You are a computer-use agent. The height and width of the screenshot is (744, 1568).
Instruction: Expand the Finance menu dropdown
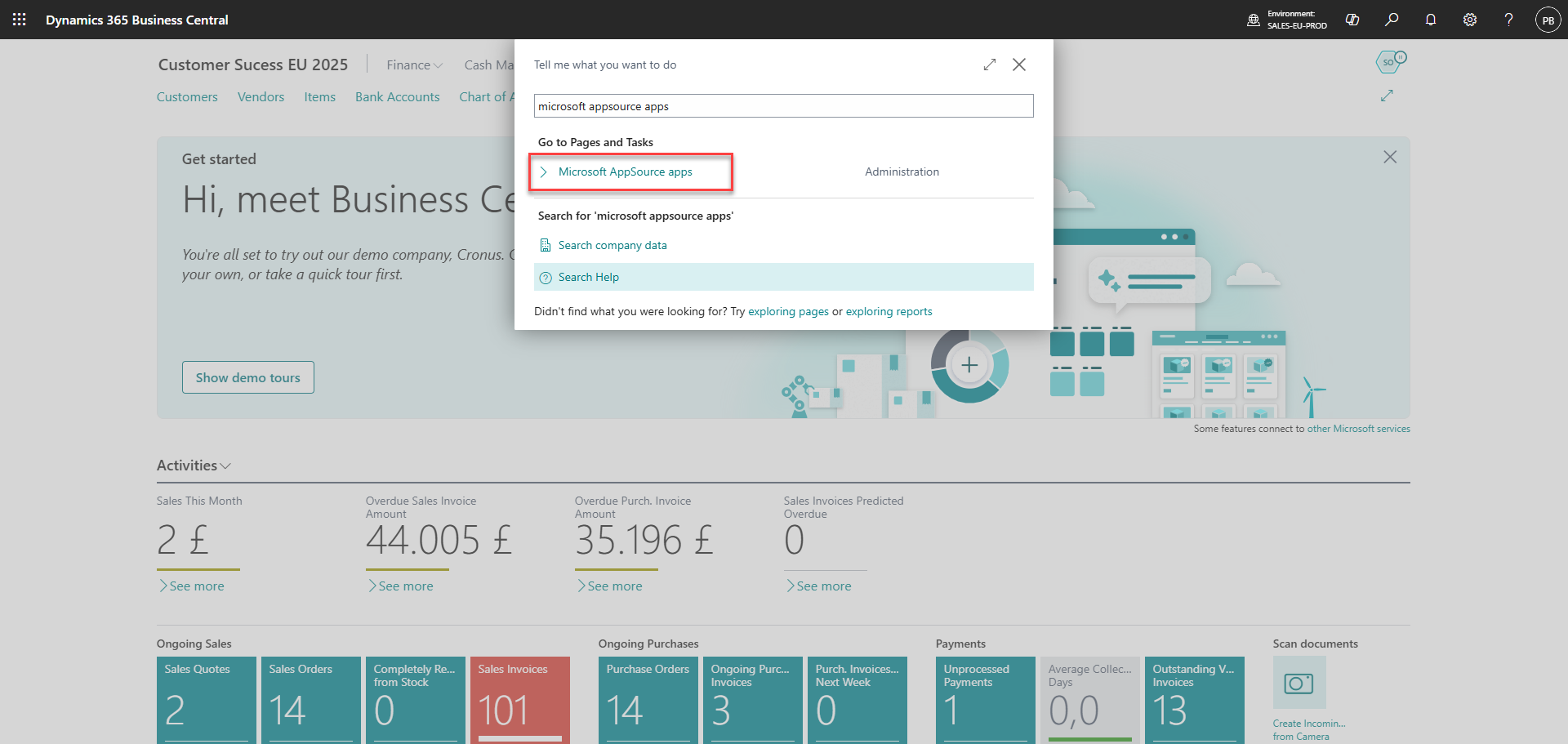[x=414, y=65]
